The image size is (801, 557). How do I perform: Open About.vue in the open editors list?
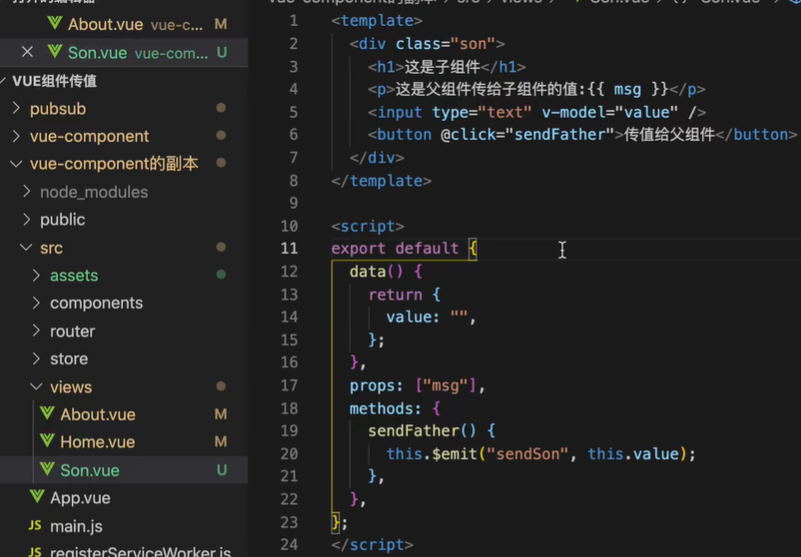[x=124, y=24]
